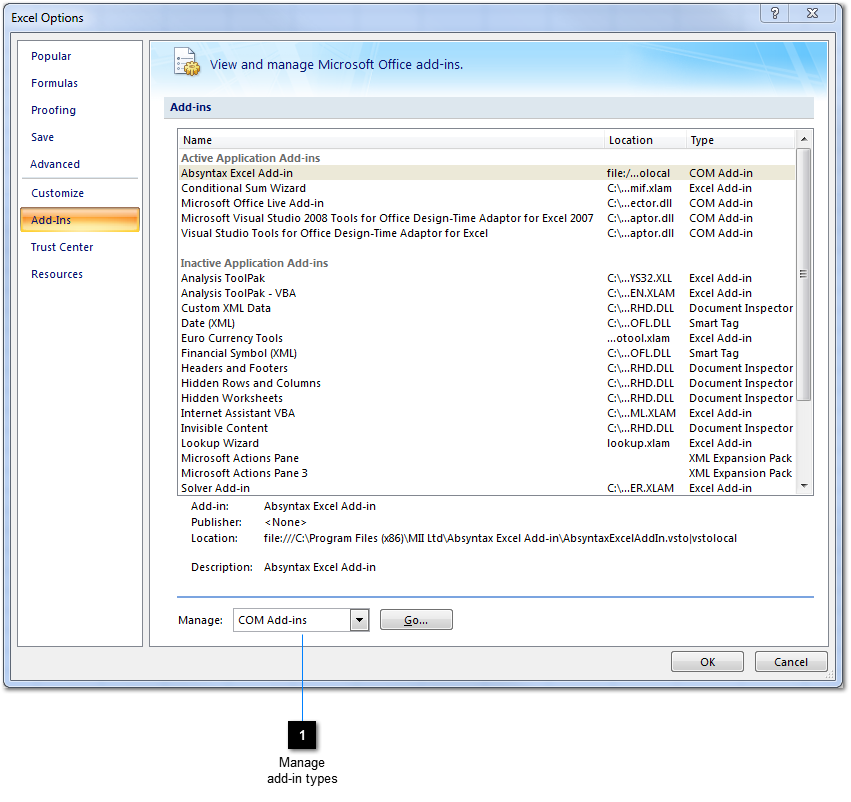Click the Active Application Add-ins group heading
Screen dimensions: 851x802
pyautogui.click(x=250, y=158)
